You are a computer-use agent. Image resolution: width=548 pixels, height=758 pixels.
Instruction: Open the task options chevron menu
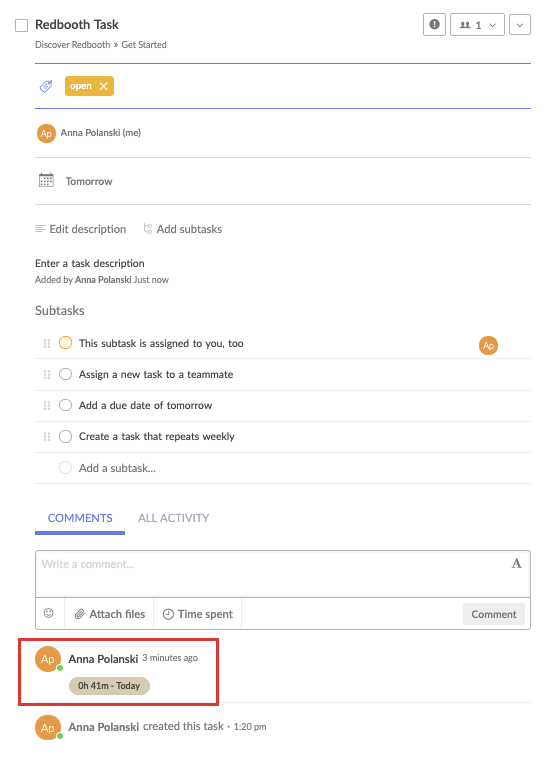520,25
